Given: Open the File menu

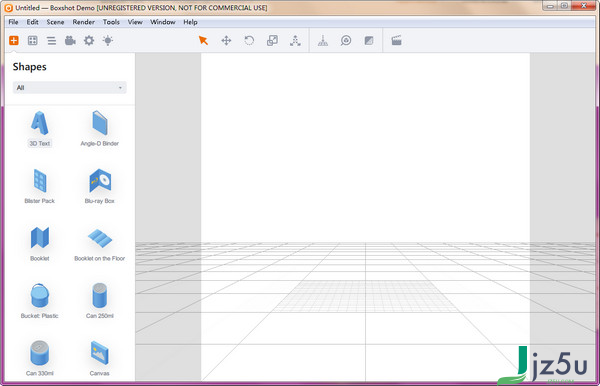Looking at the screenshot, I should [13, 22].
